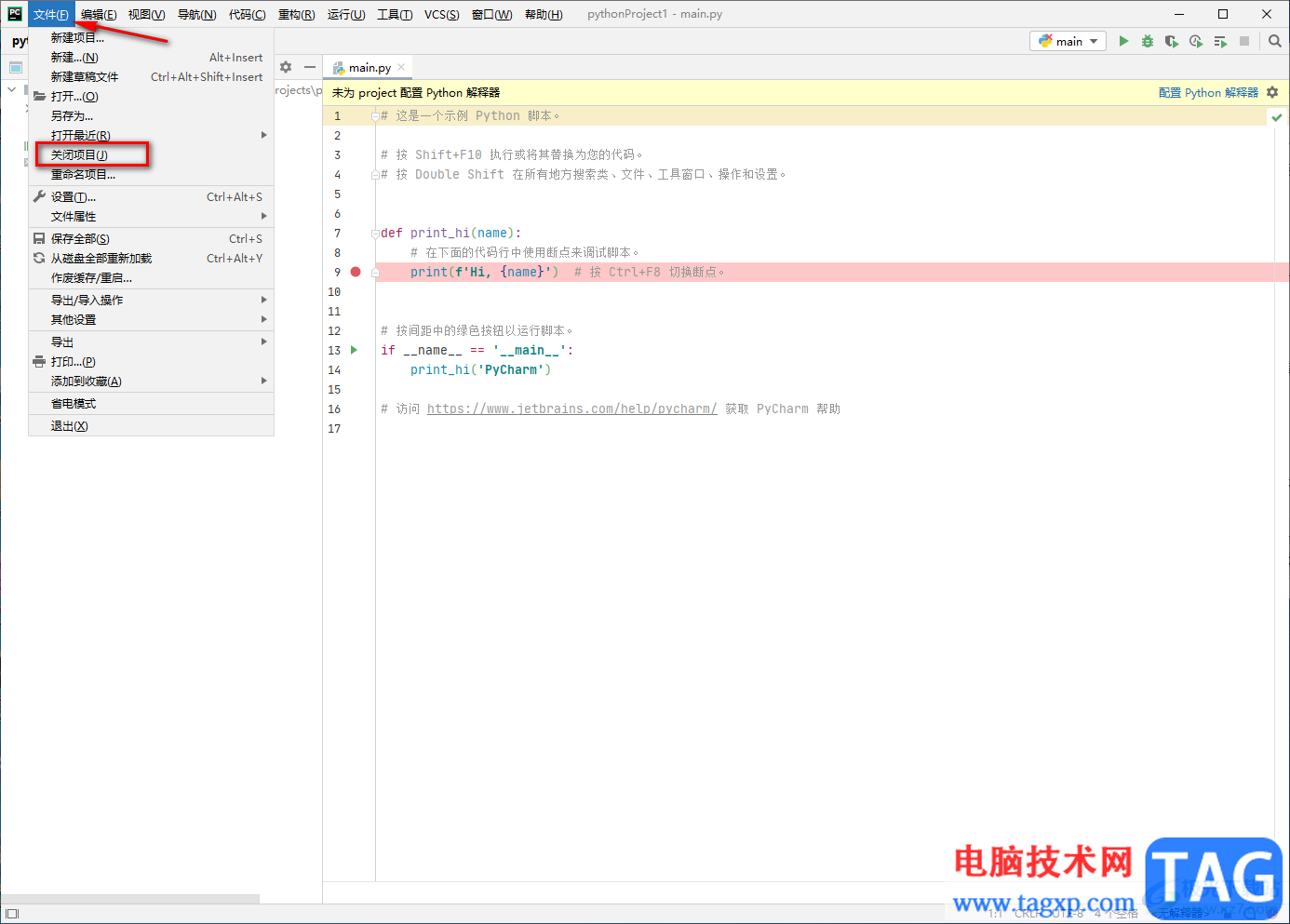Open the main run configuration dropdown

(x=1068, y=41)
